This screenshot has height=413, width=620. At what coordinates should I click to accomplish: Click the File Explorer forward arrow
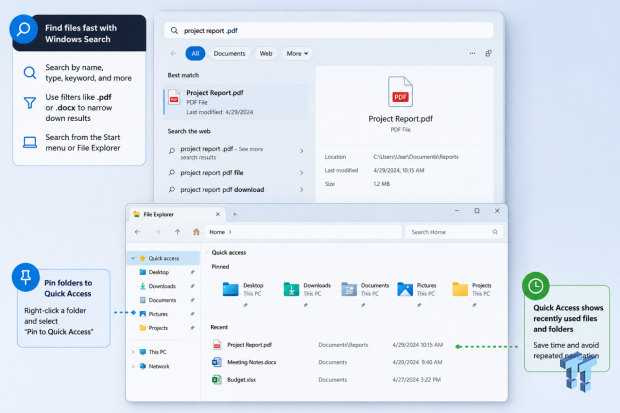(x=157, y=232)
